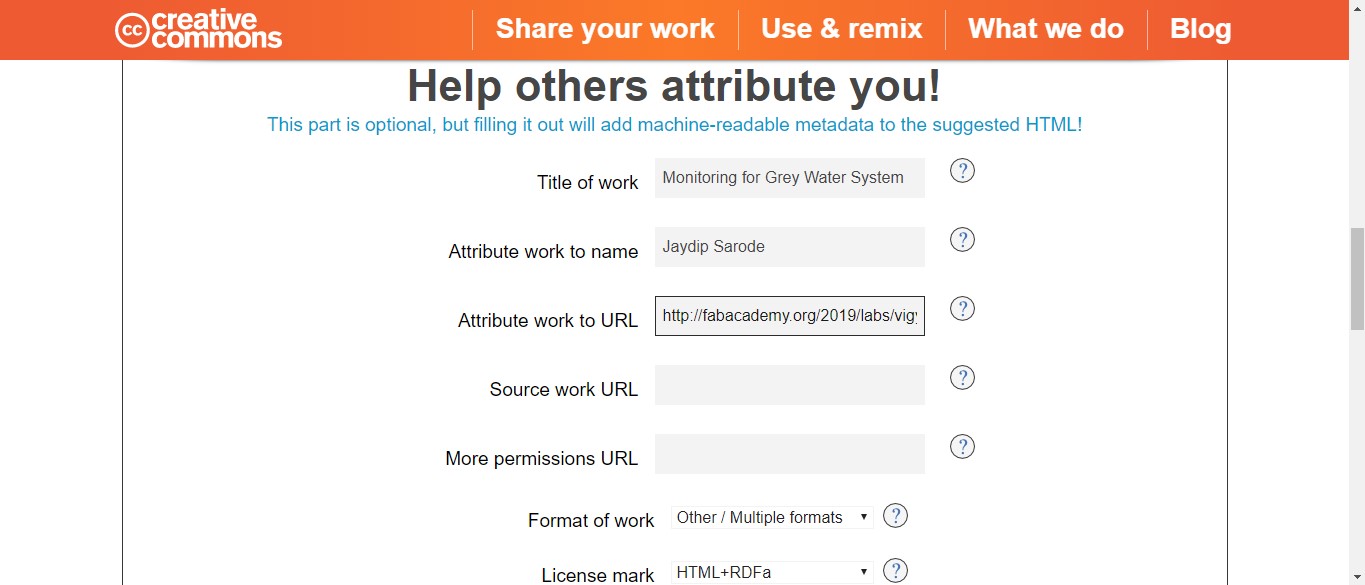
Task: Click the vertical page scrollbar thumb
Action: click(x=1356, y=278)
